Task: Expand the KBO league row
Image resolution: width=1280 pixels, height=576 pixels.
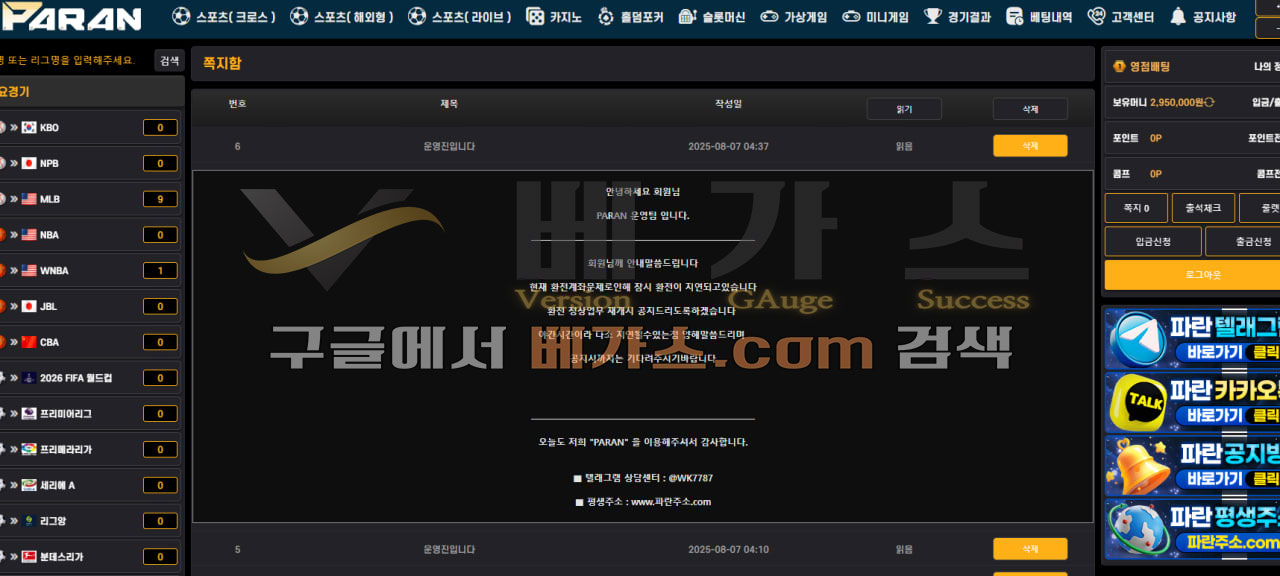Action: pyautogui.click(x=90, y=127)
